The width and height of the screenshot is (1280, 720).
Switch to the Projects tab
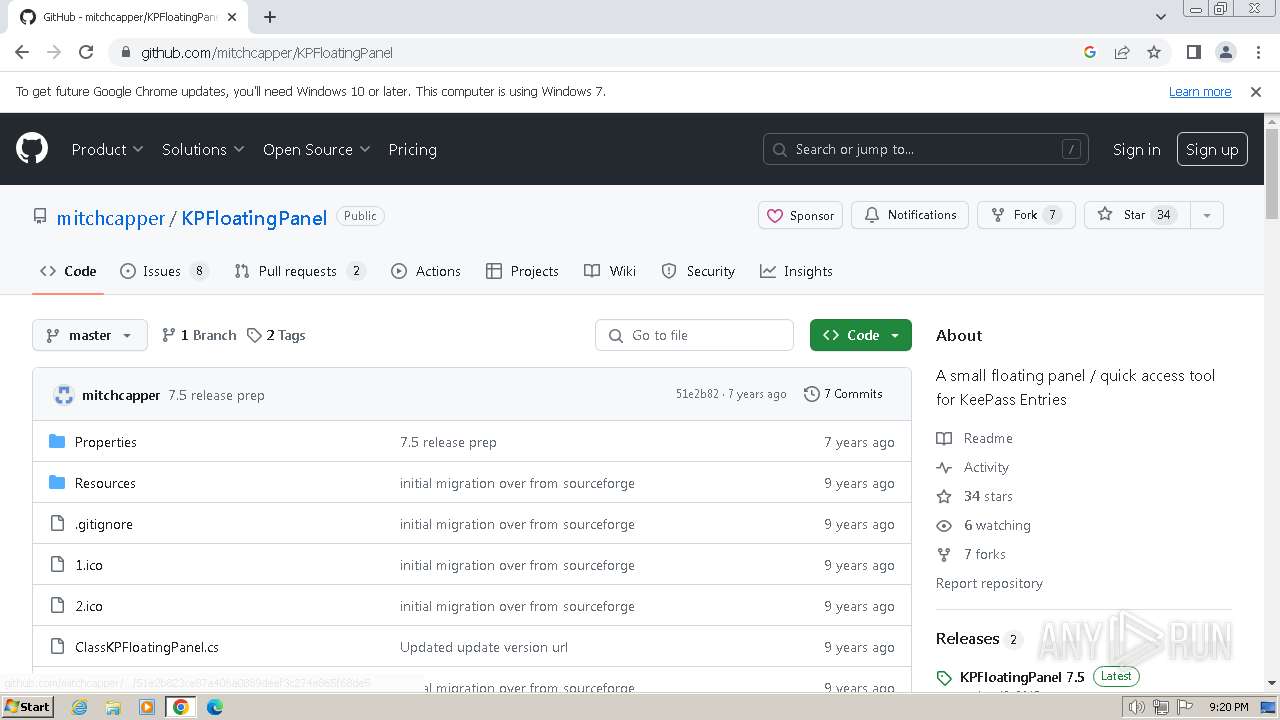click(522, 271)
